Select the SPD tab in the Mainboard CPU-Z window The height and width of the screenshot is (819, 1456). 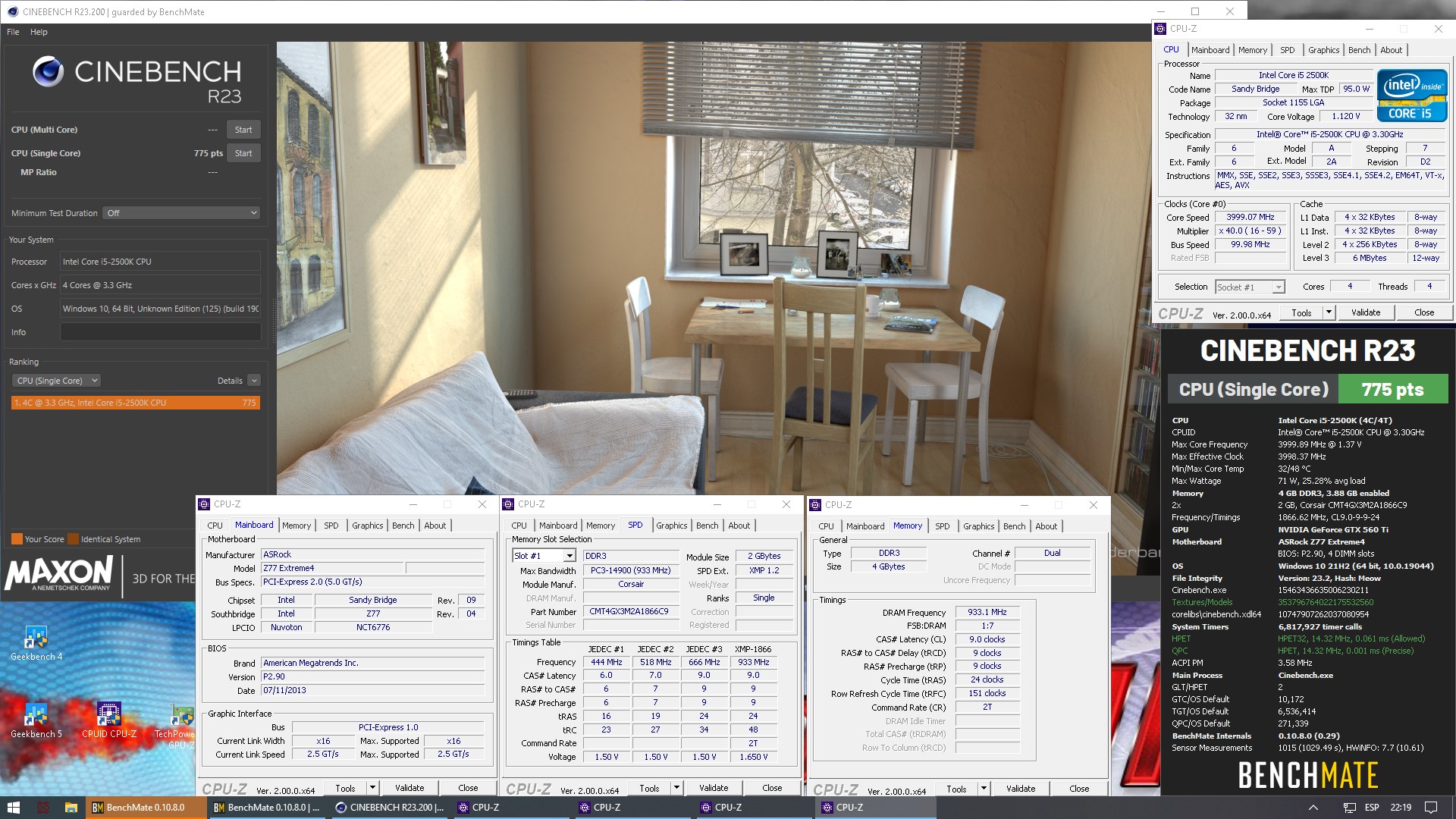coord(331,526)
